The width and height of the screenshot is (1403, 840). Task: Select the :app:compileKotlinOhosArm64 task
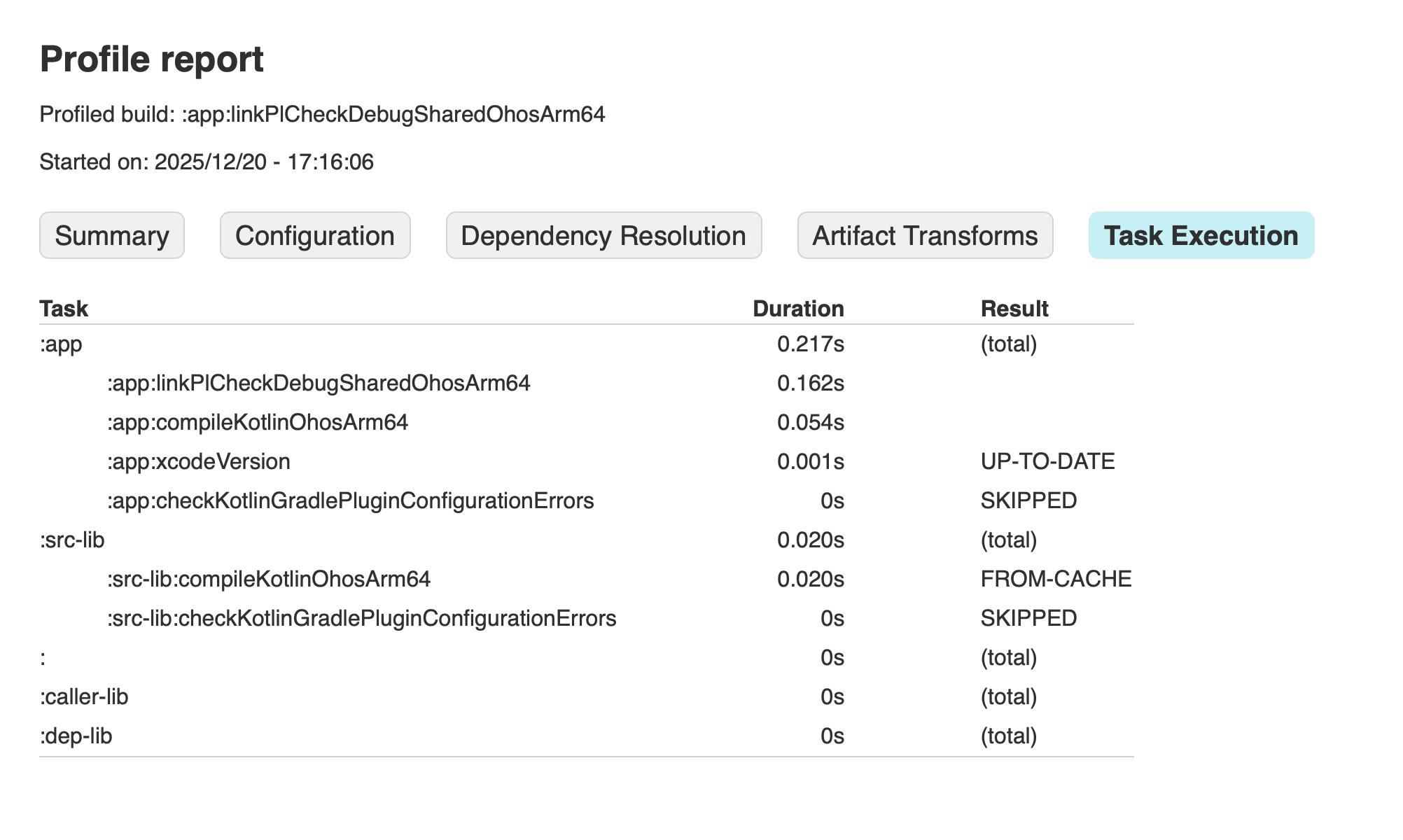[258, 423]
